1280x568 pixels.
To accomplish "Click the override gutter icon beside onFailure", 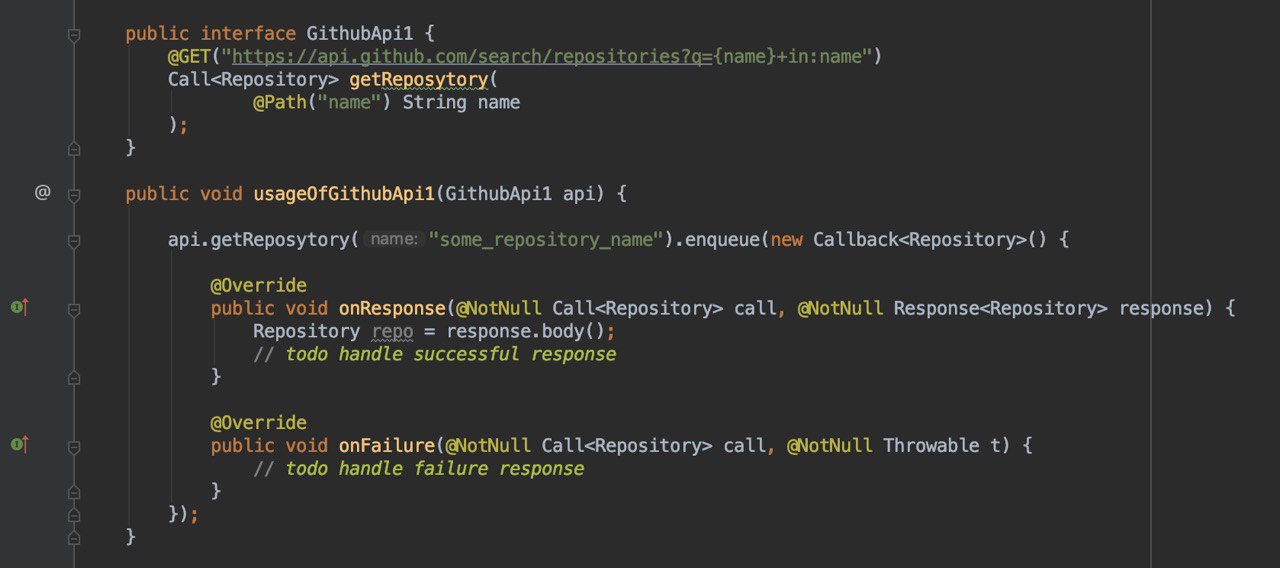I will click(20, 445).
